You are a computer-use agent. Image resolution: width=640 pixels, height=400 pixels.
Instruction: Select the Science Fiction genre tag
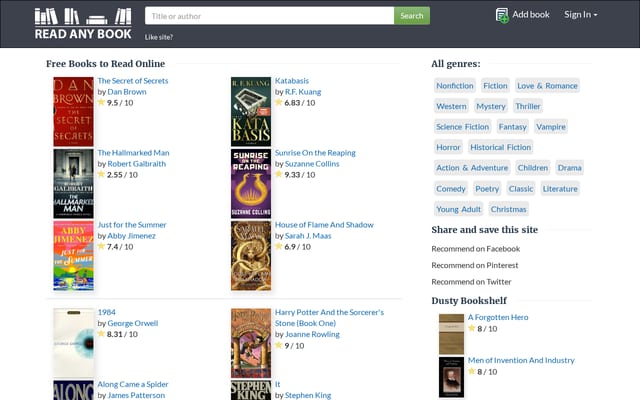462,127
